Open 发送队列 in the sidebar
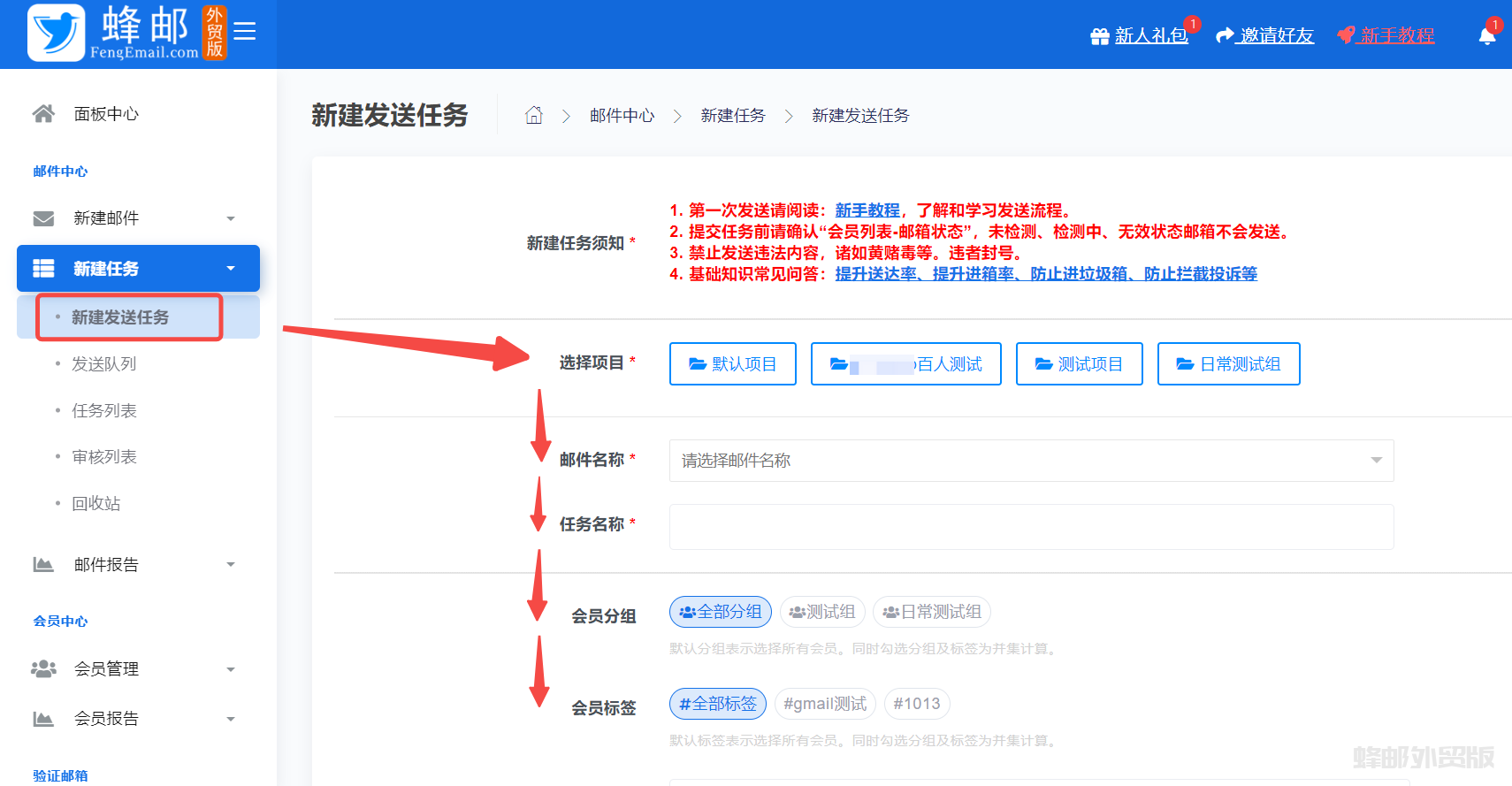1512x786 pixels. click(103, 364)
